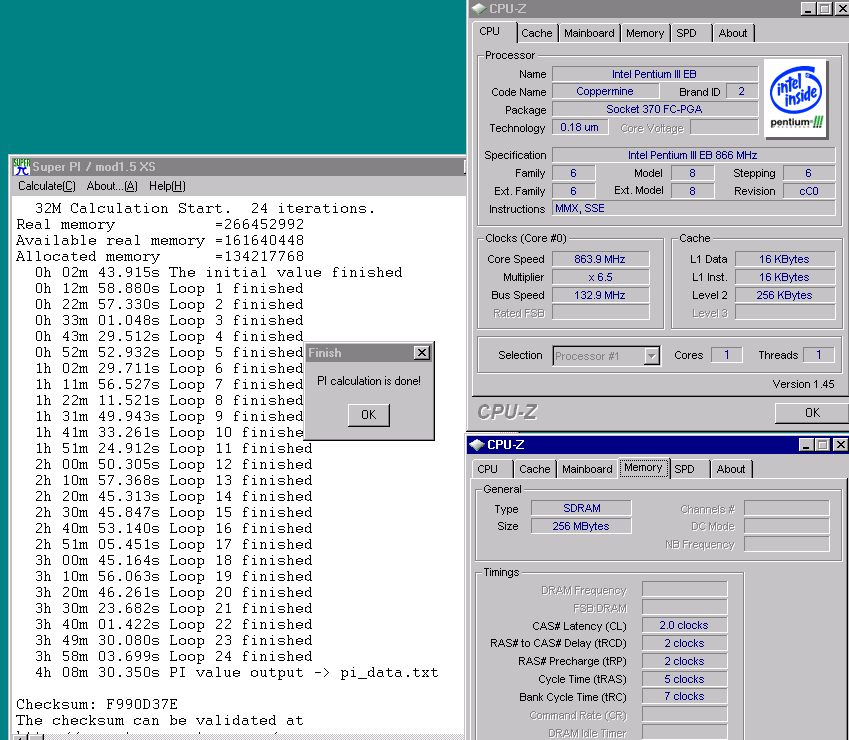
Task: Open the Calculate(C) menu in Super PI
Action: pyautogui.click(x=47, y=186)
